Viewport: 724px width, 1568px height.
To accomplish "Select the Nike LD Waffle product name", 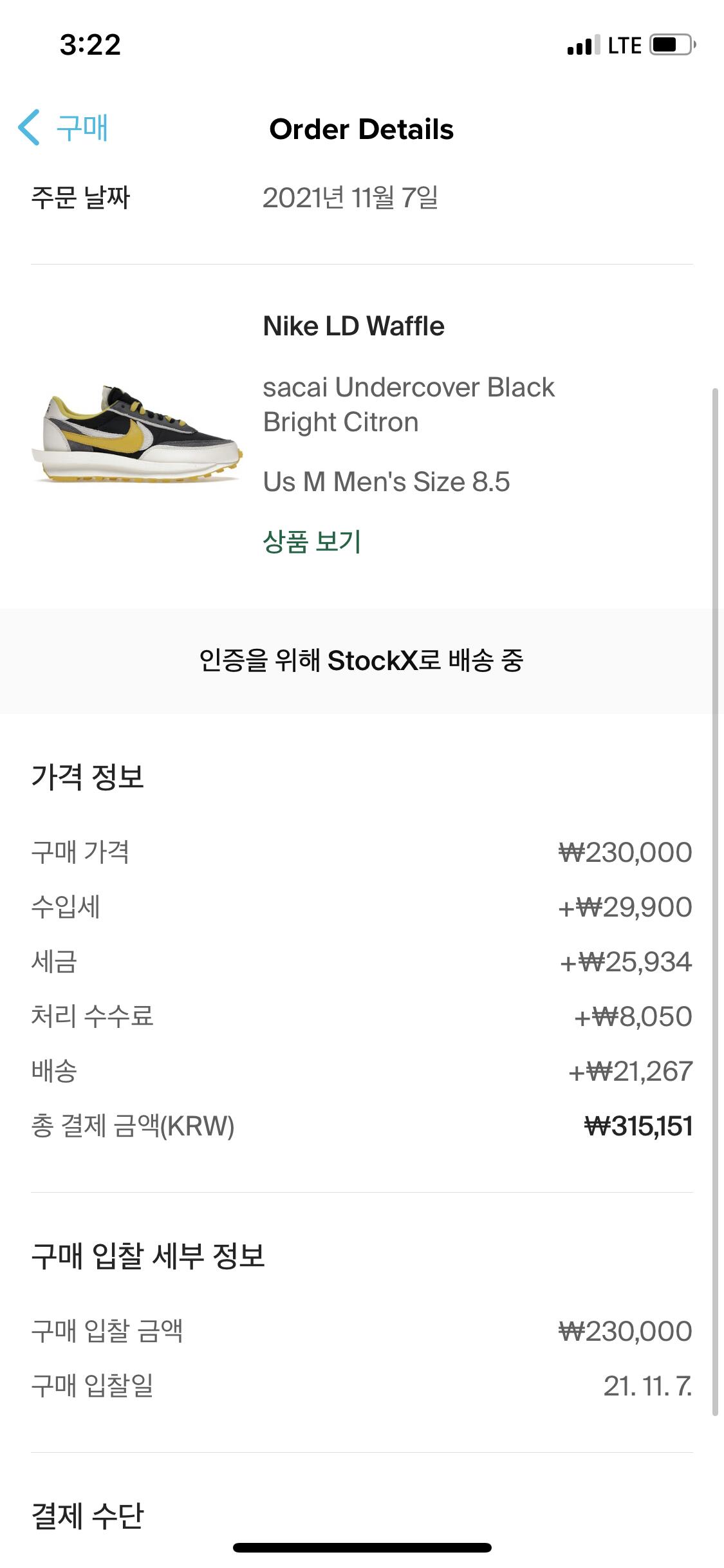I will coord(353,326).
